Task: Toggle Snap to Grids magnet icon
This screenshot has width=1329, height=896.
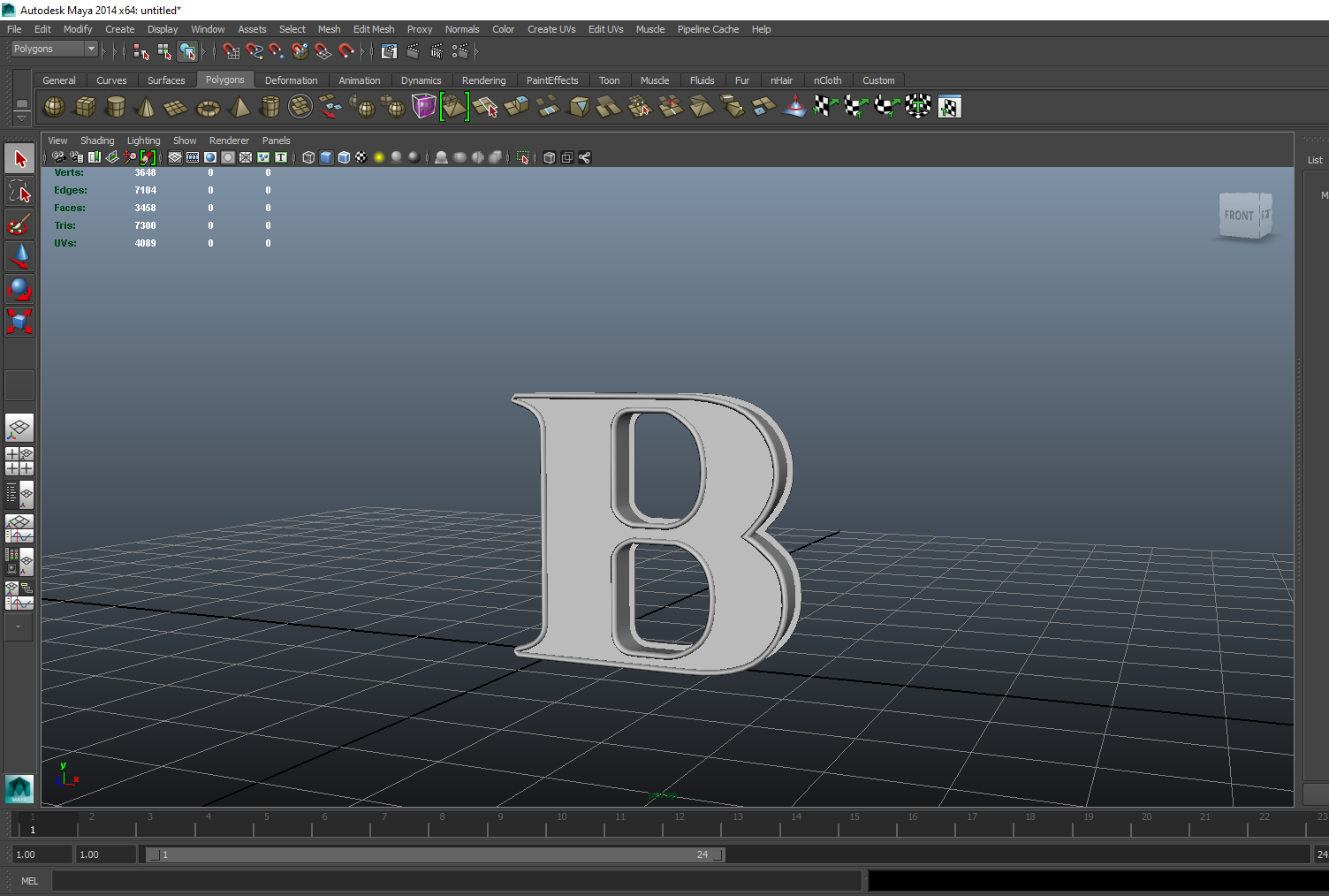Action: point(231,51)
